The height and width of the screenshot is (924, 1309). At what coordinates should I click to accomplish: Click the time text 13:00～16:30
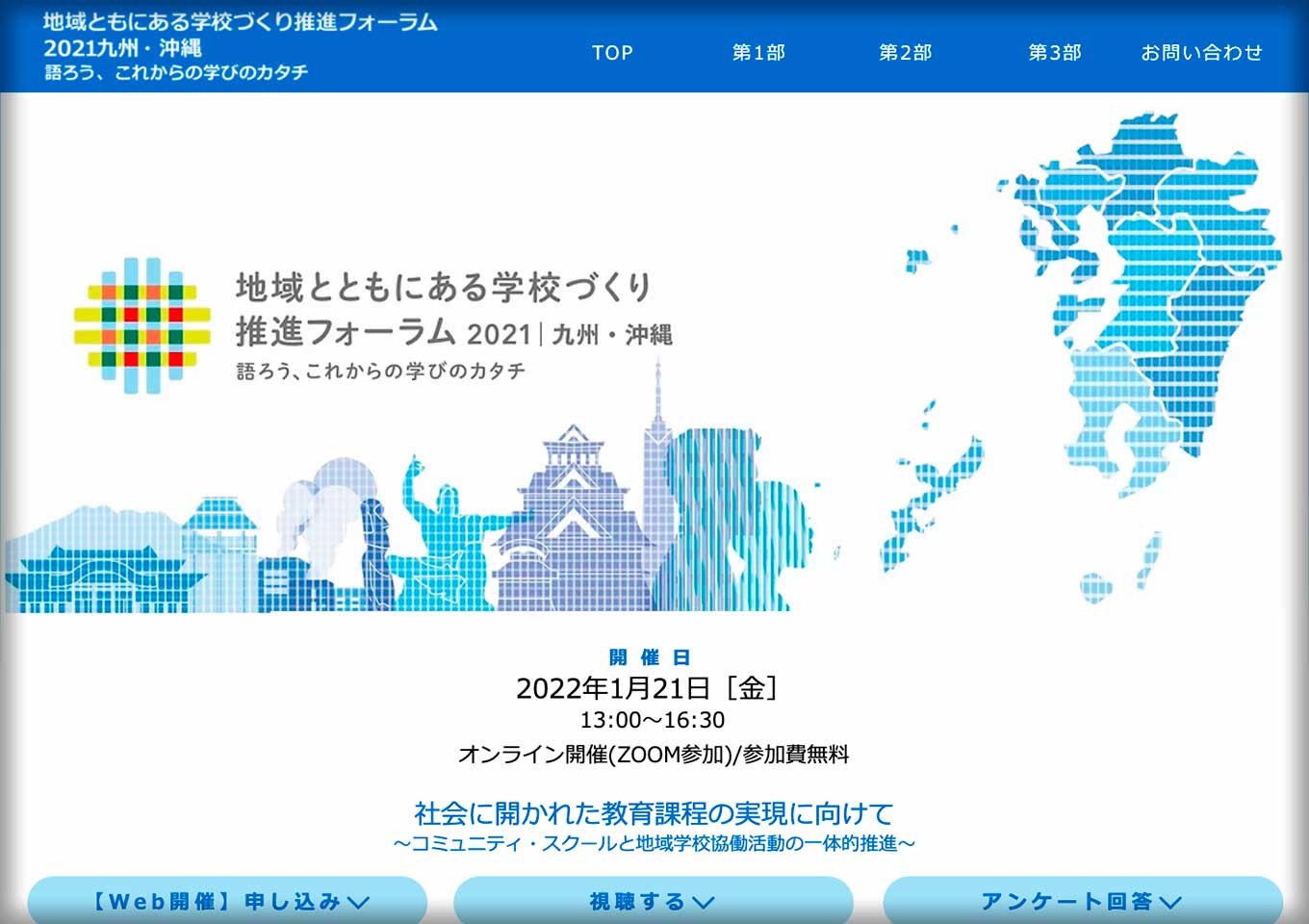click(653, 720)
